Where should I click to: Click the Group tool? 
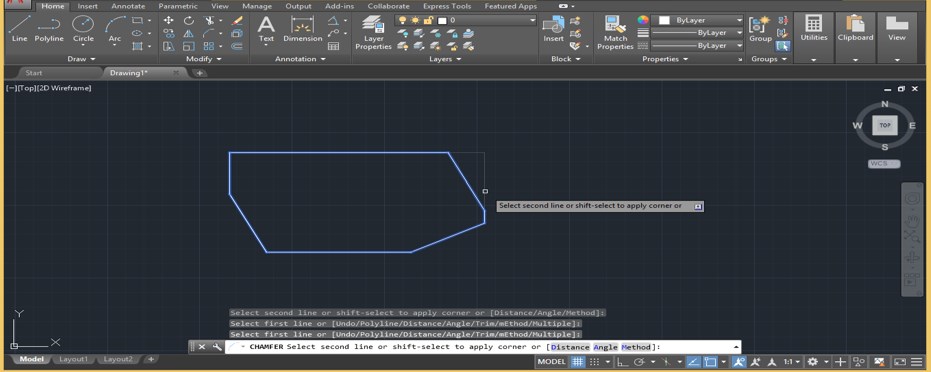[x=760, y=29]
